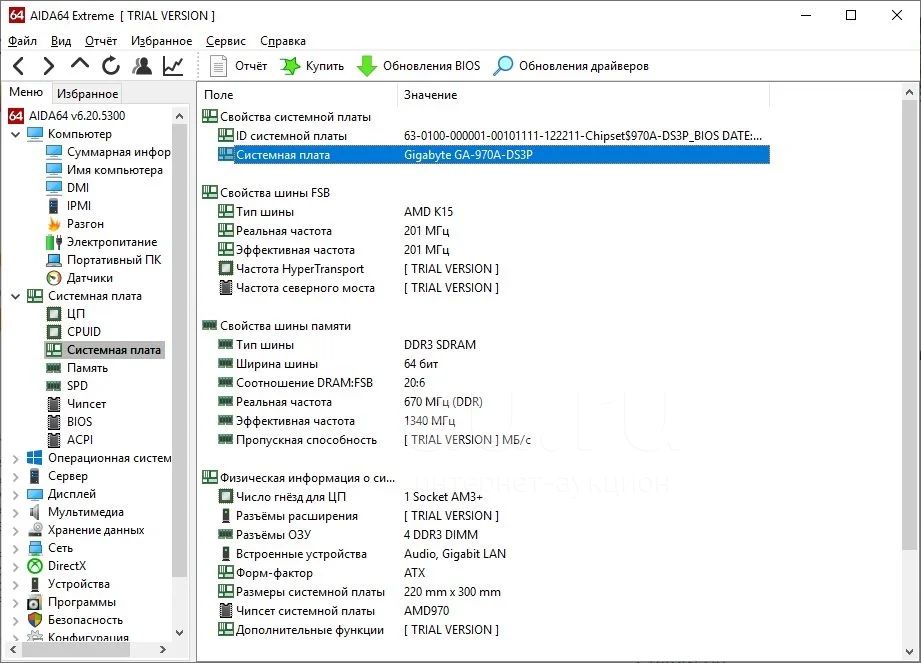Refresh the page with the circular arrow icon

point(110,66)
